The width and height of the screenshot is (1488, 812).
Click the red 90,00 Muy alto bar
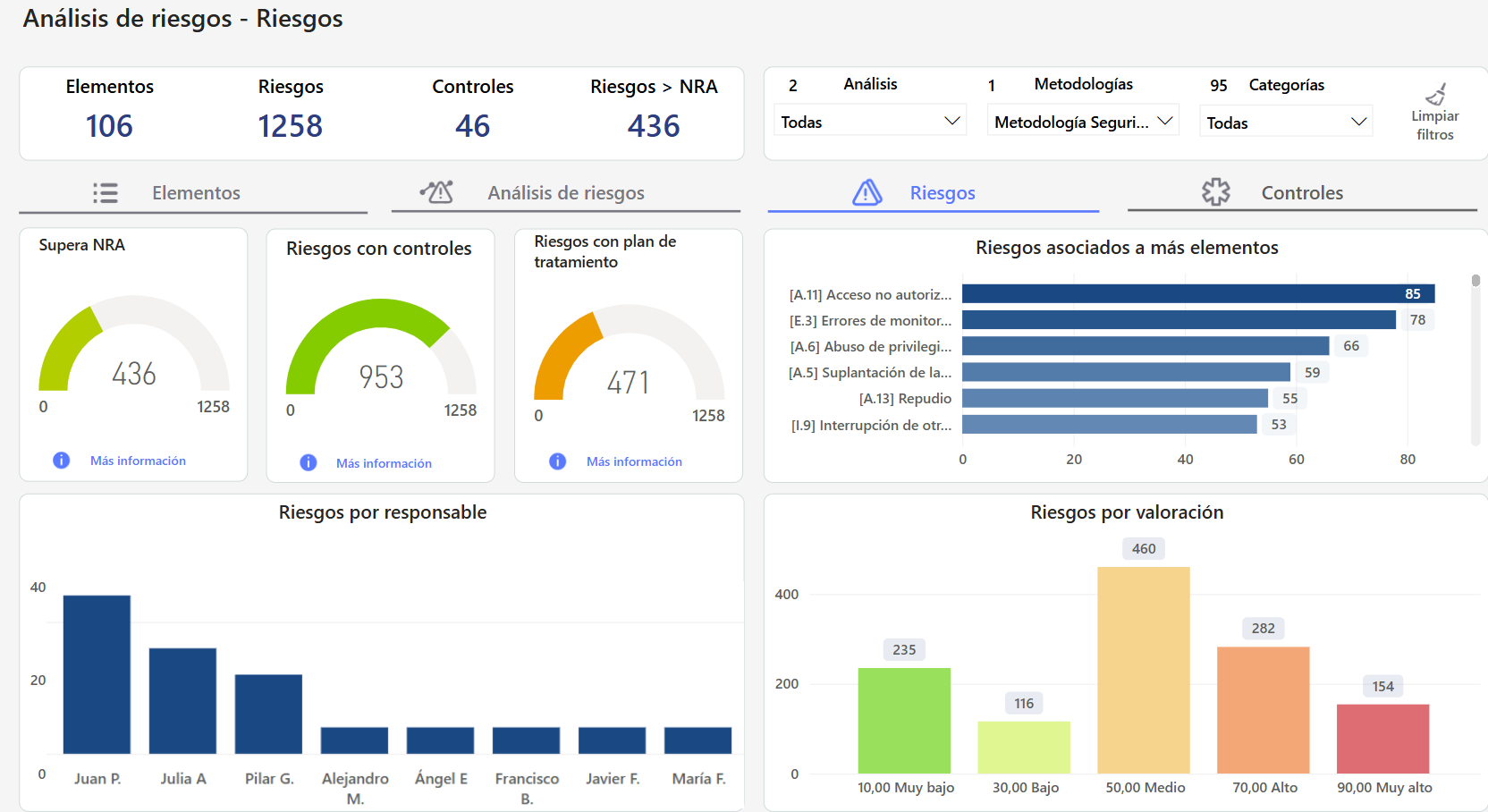point(1383,739)
